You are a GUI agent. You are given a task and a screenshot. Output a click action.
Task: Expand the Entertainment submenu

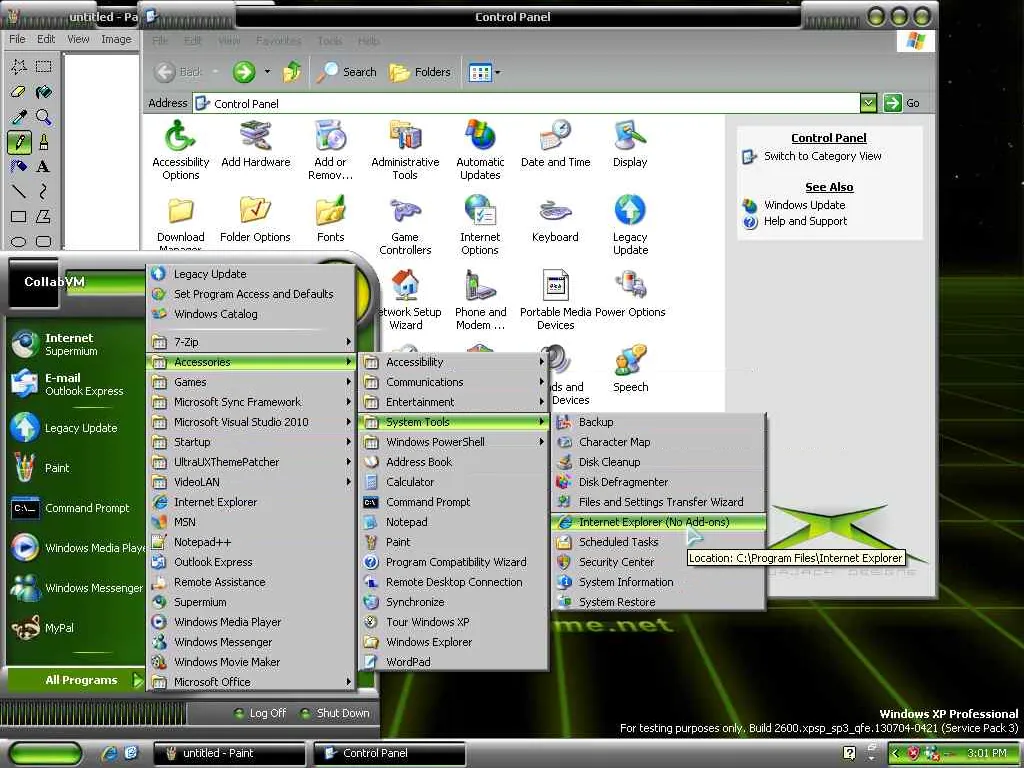[x=454, y=402]
